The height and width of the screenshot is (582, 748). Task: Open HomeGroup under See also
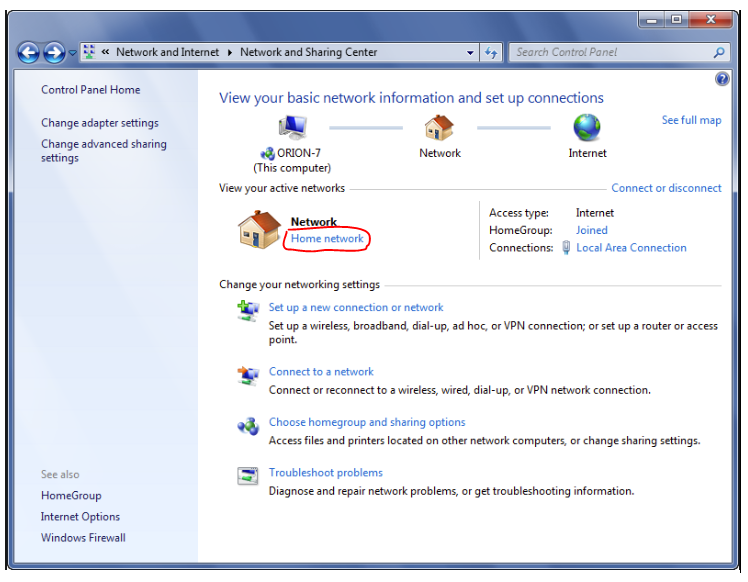coord(71,496)
